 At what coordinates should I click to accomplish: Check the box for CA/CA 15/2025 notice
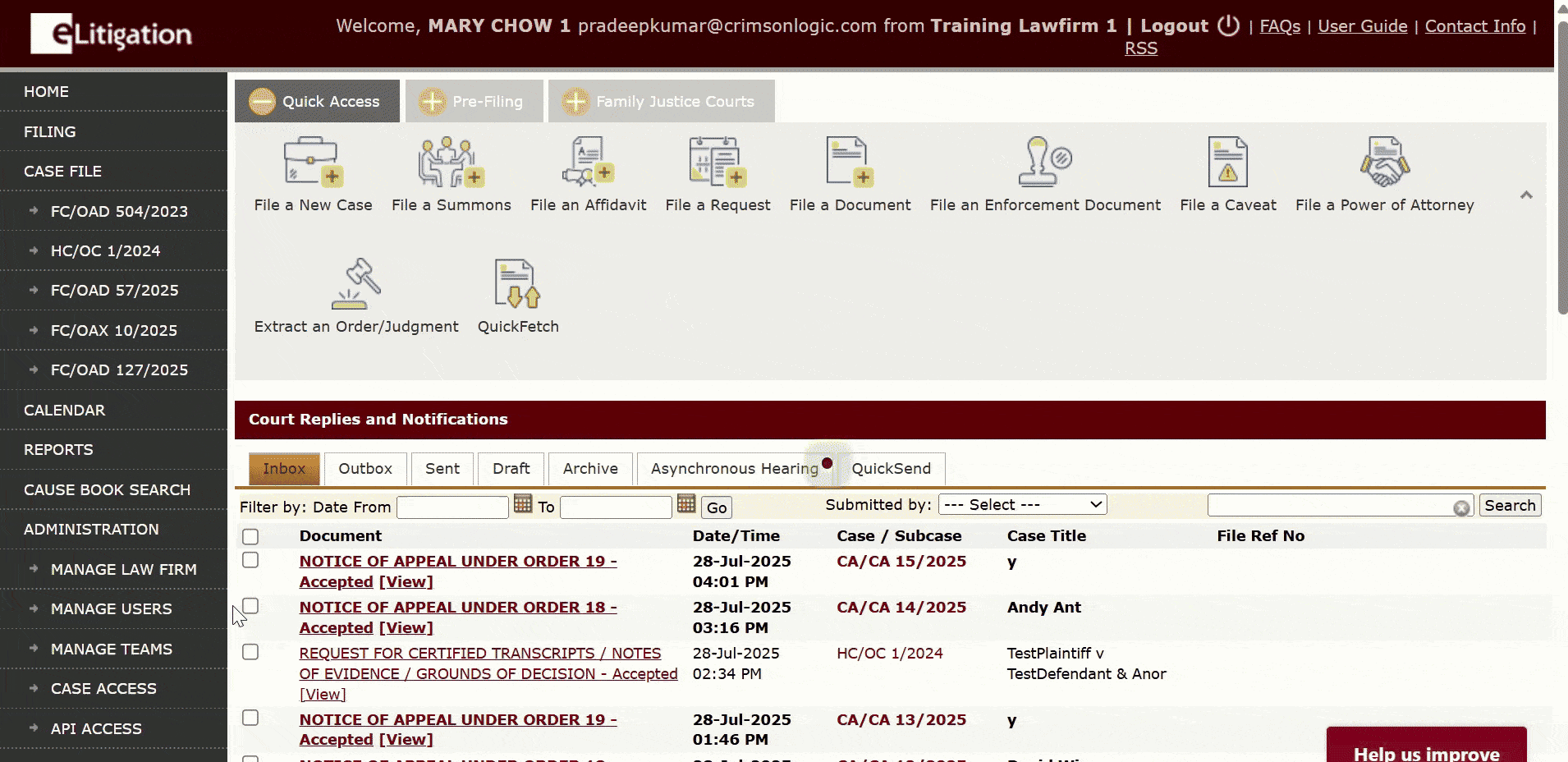tap(250, 560)
